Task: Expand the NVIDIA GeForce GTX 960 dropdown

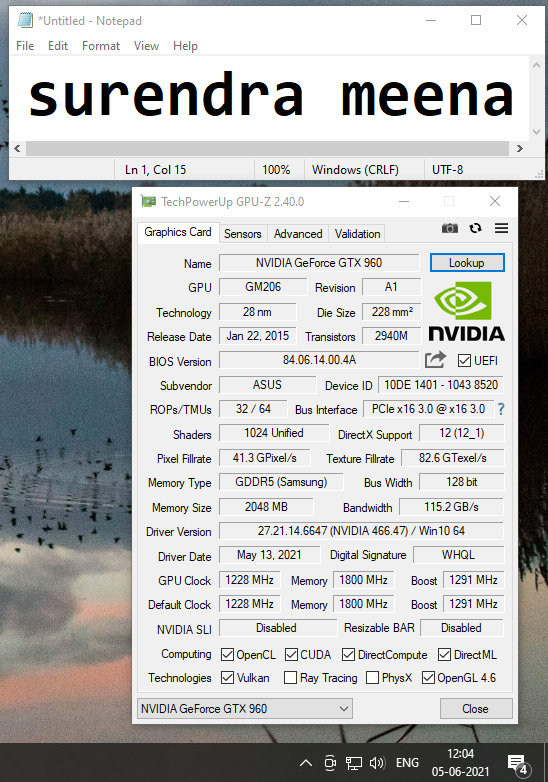Action: click(245, 709)
